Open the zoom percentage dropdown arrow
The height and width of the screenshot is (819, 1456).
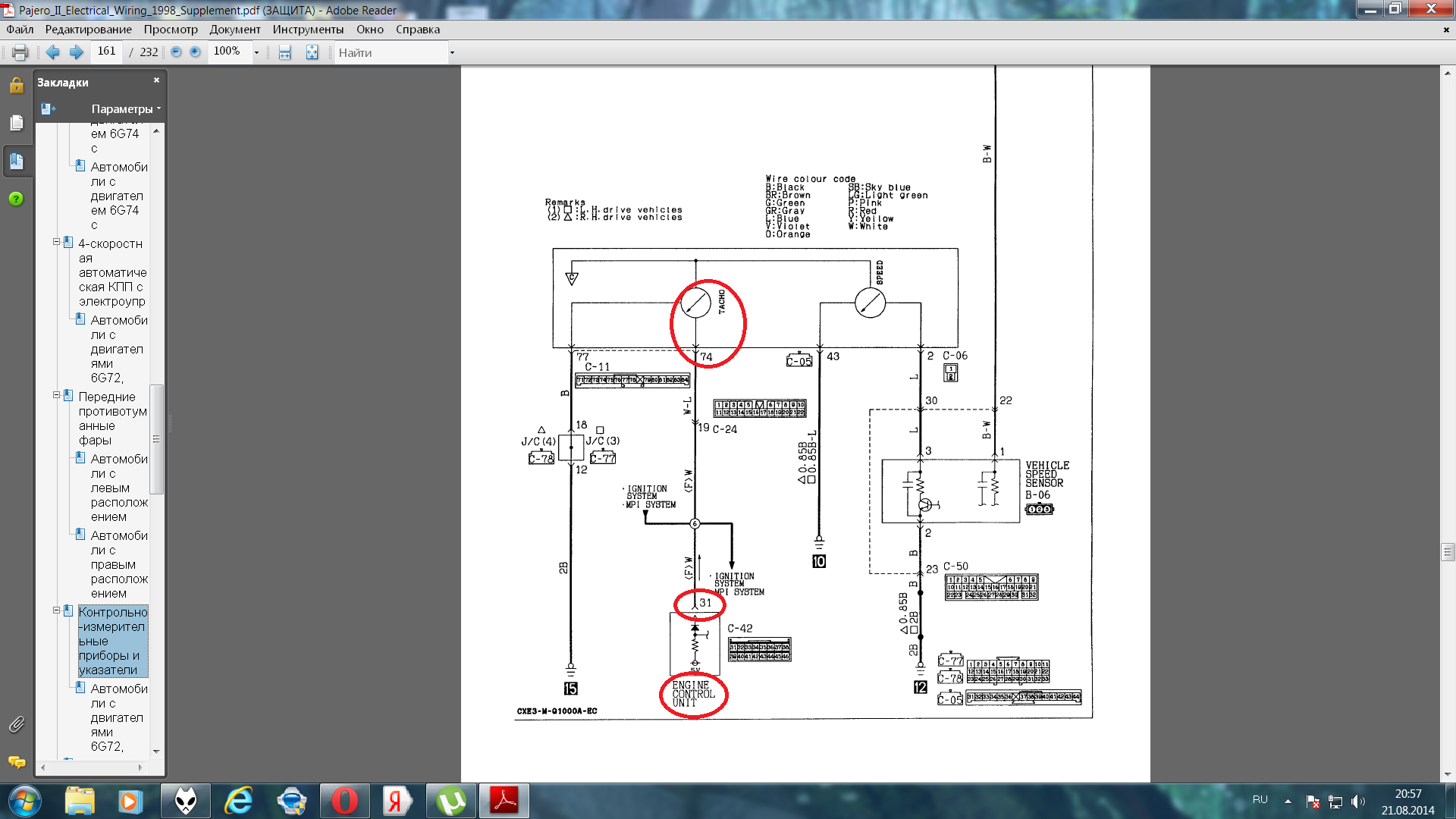click(x=256, y=52)
